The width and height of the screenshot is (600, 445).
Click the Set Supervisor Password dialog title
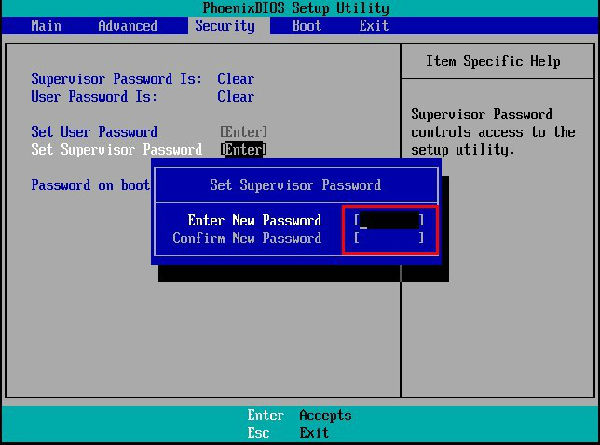coord(295,185)
